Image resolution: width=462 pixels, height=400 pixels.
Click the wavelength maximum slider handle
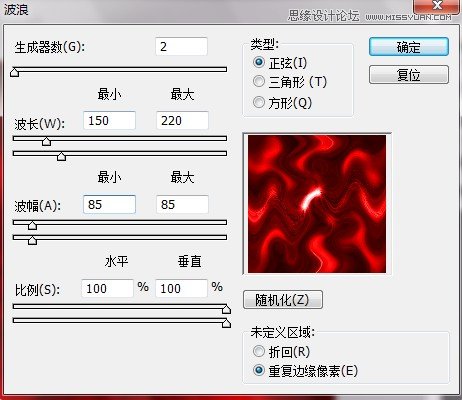coord(61,156)
